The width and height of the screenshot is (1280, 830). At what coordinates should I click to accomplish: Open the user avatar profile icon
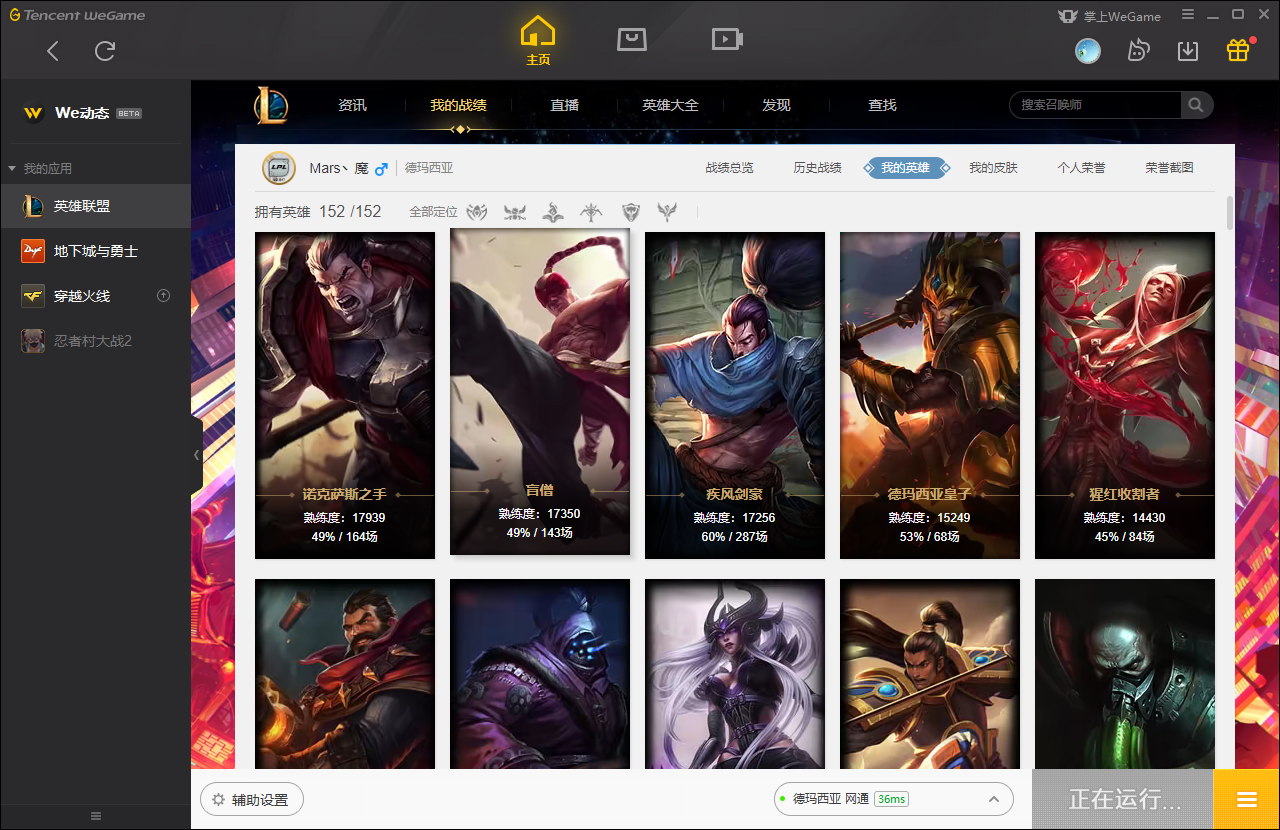[x=1088, y=51]
